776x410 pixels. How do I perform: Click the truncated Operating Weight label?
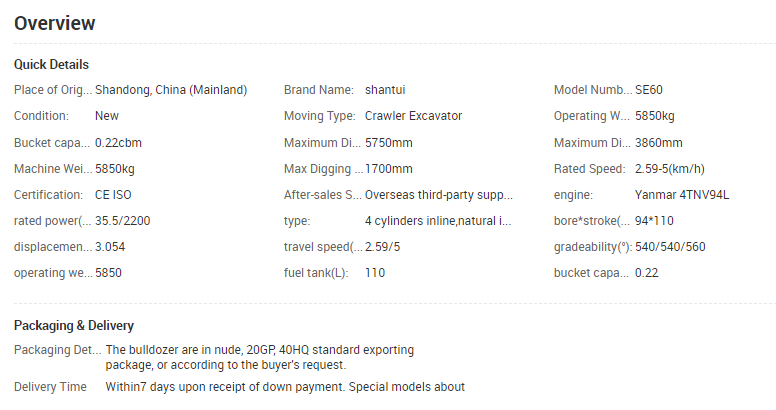592,116
